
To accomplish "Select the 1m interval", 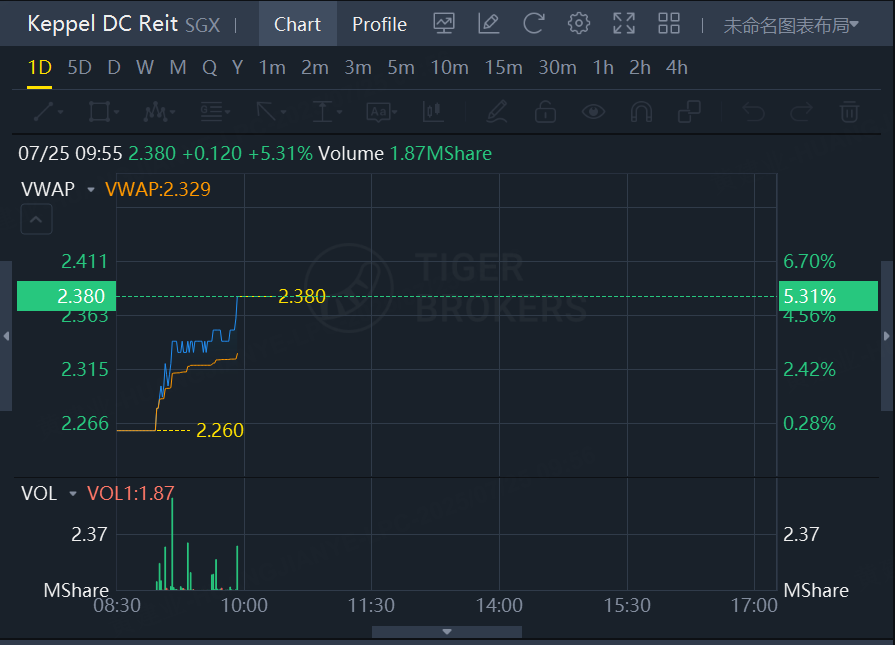I will pyautogui.click(x=272, y=68).
